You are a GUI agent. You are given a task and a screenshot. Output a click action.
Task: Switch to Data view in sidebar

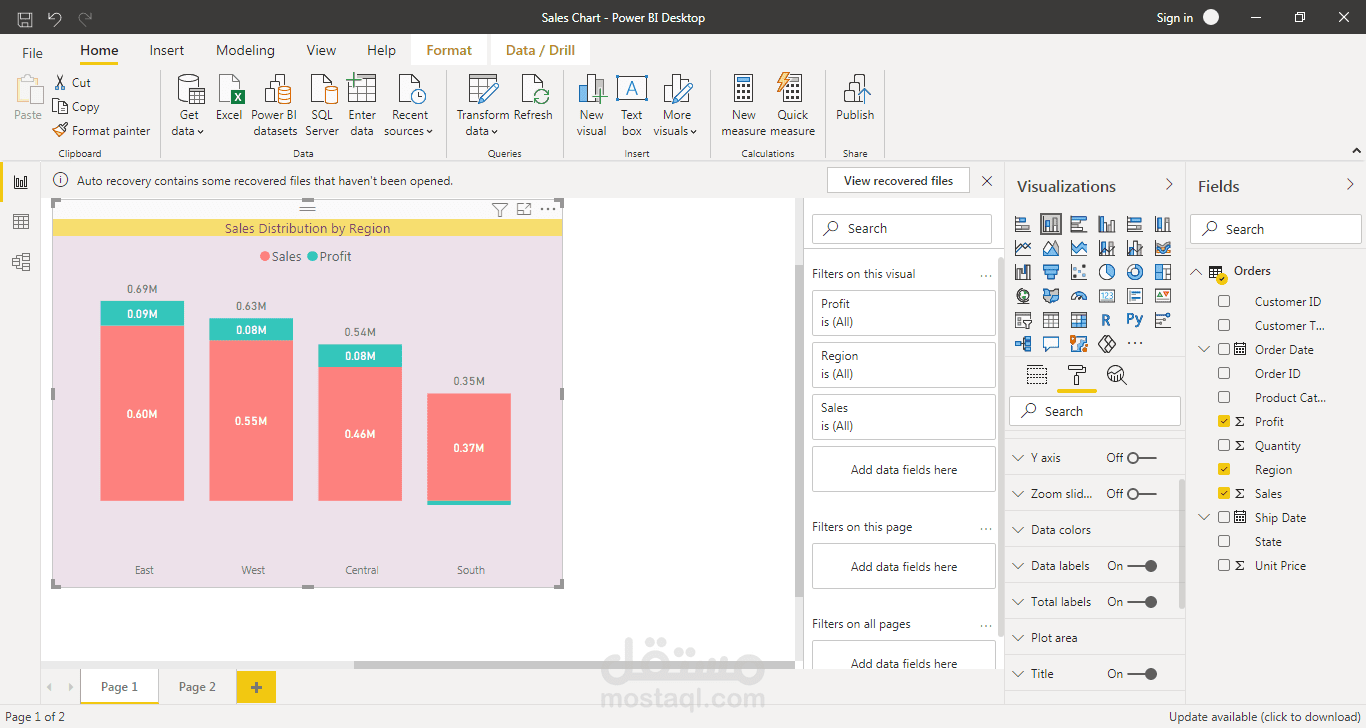click(x=20, y=222)
